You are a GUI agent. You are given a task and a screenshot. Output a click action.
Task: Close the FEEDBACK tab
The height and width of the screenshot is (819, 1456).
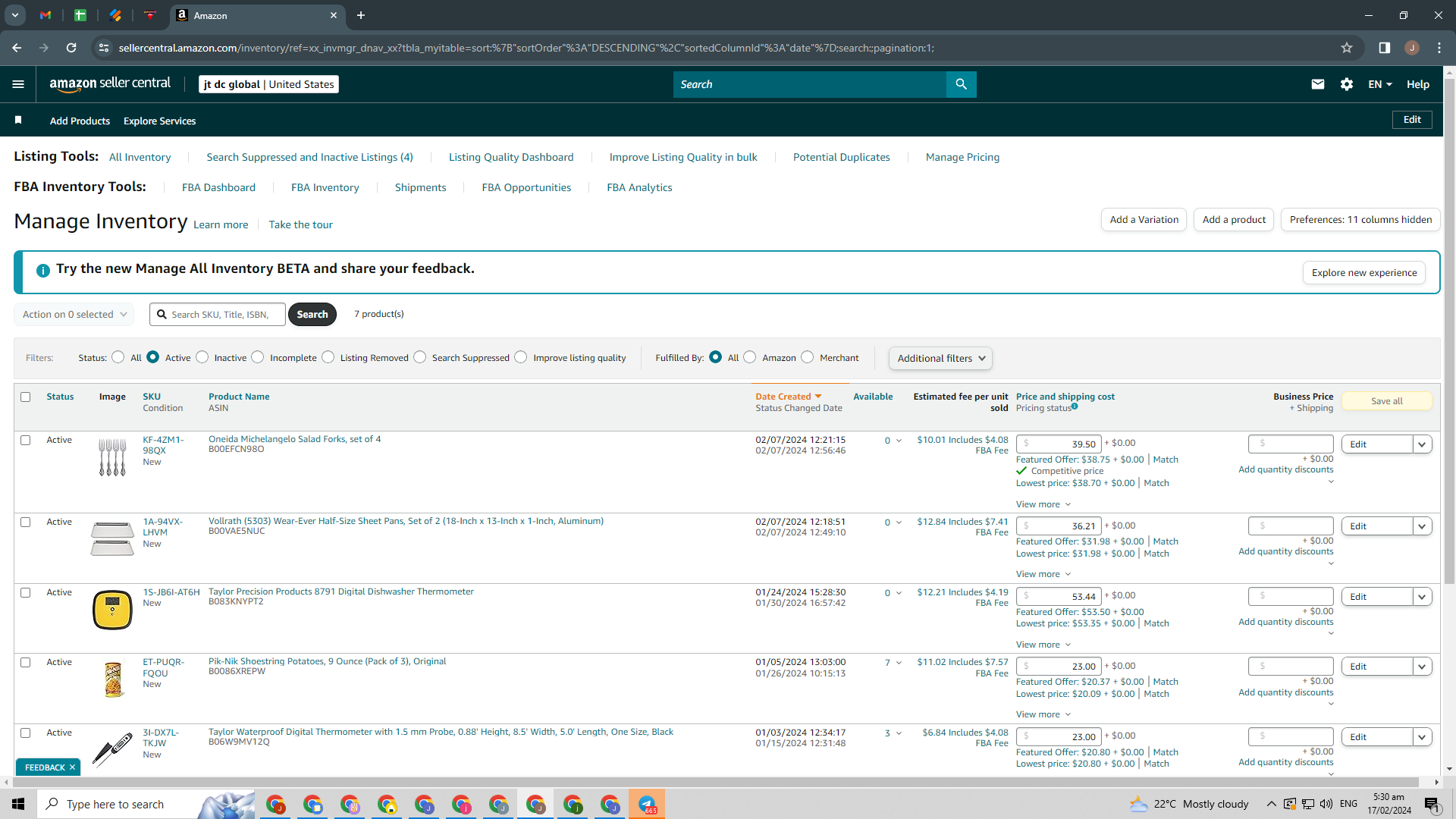click(x=72, y=767)
